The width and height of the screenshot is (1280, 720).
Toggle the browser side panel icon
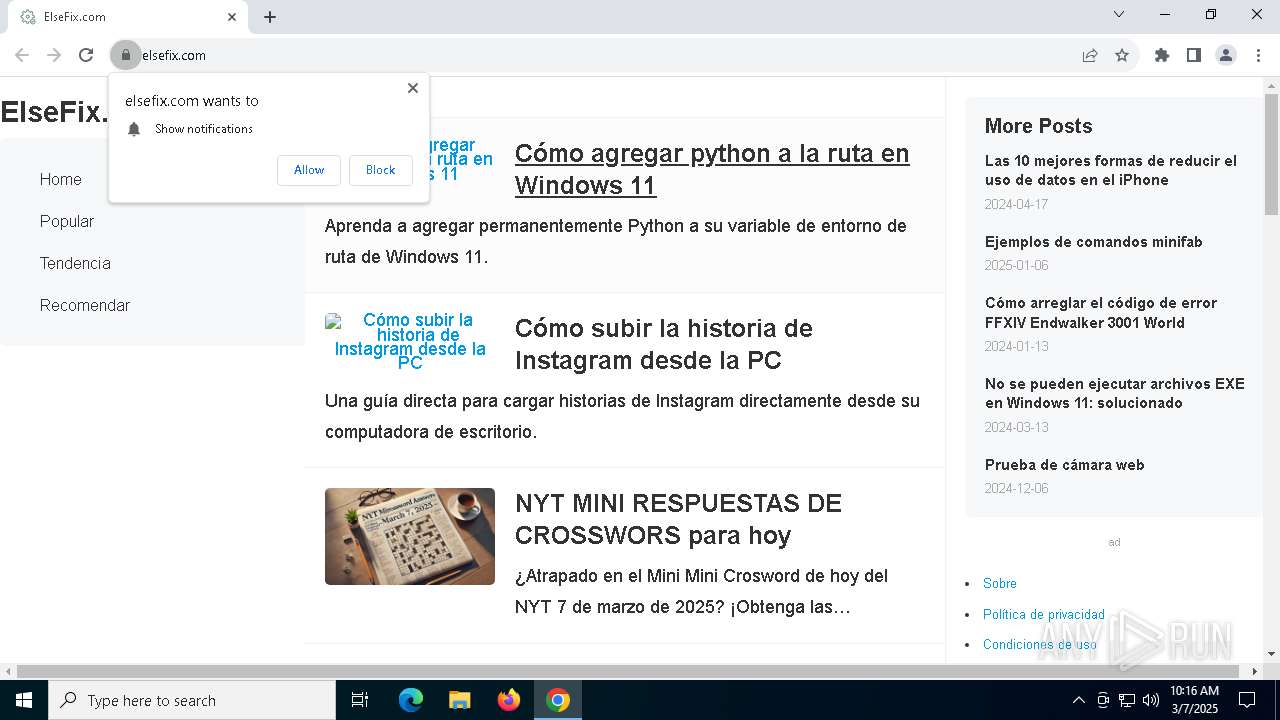[x=1193, y=55]
